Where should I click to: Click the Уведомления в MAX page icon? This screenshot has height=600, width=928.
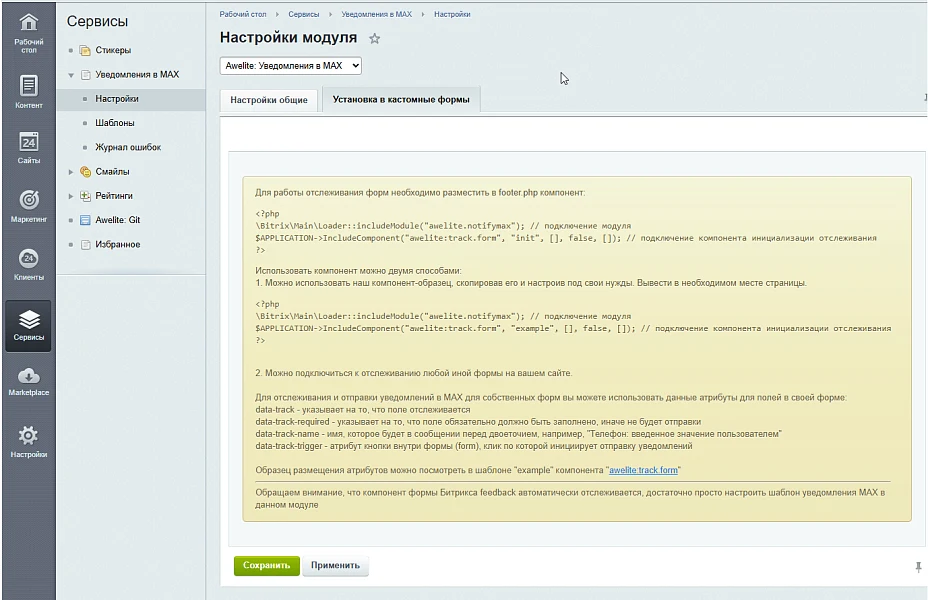[85, 75]
